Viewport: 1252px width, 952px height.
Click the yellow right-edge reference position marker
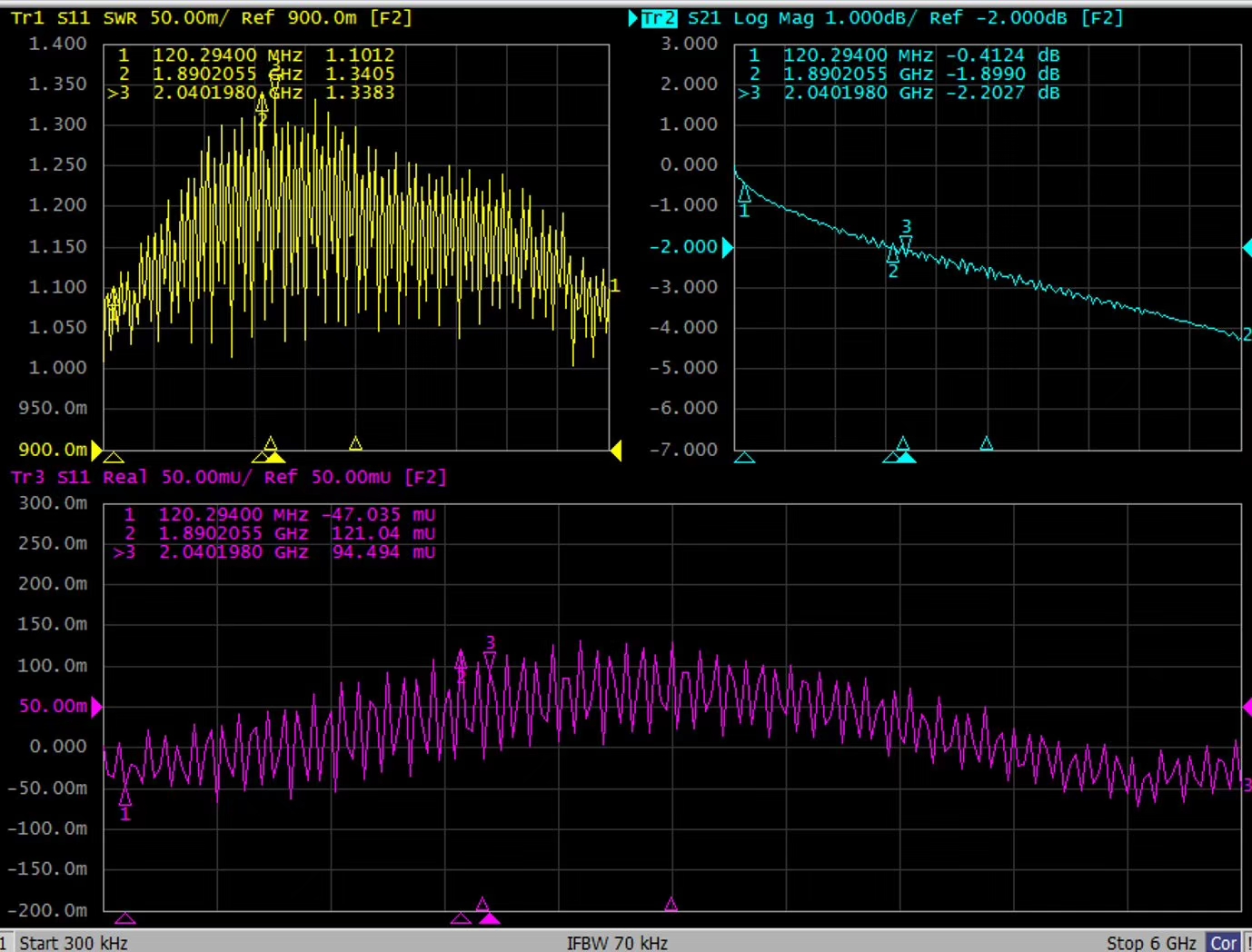coord(616,450)
